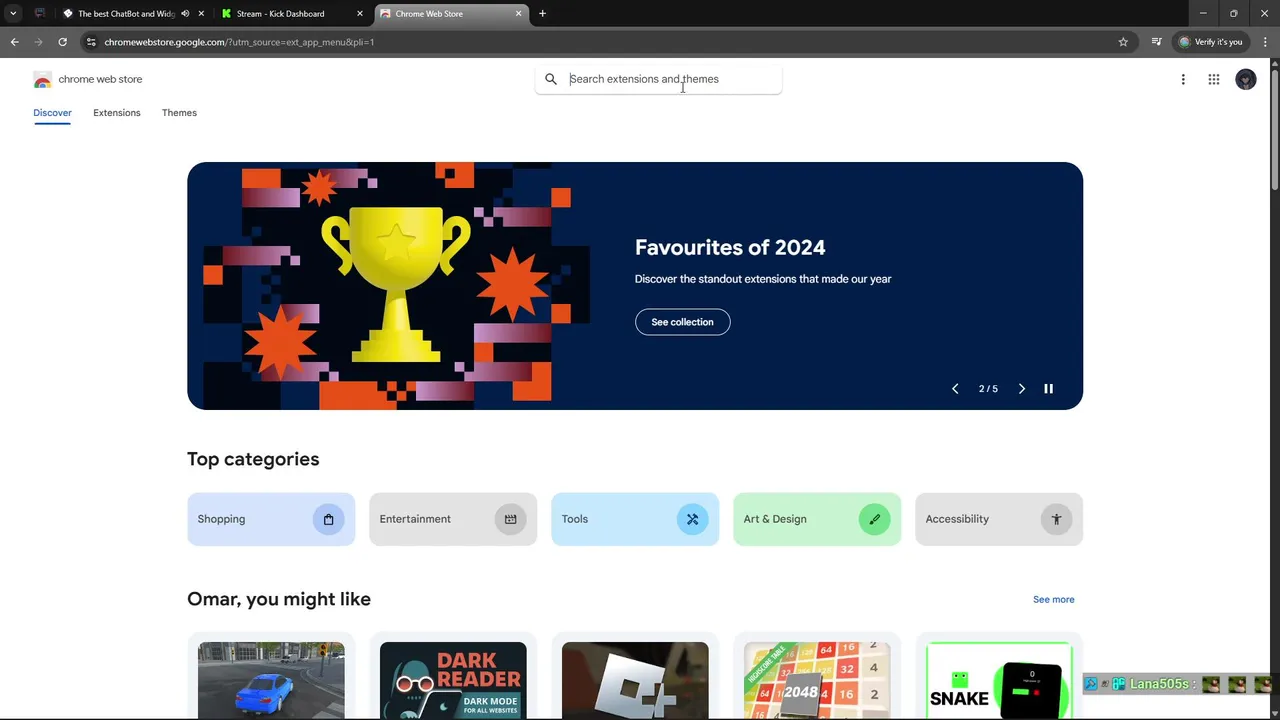This screenshot has height=720, width=1280.
Task: Switch to the Discover tab
Action: [52, 113]
